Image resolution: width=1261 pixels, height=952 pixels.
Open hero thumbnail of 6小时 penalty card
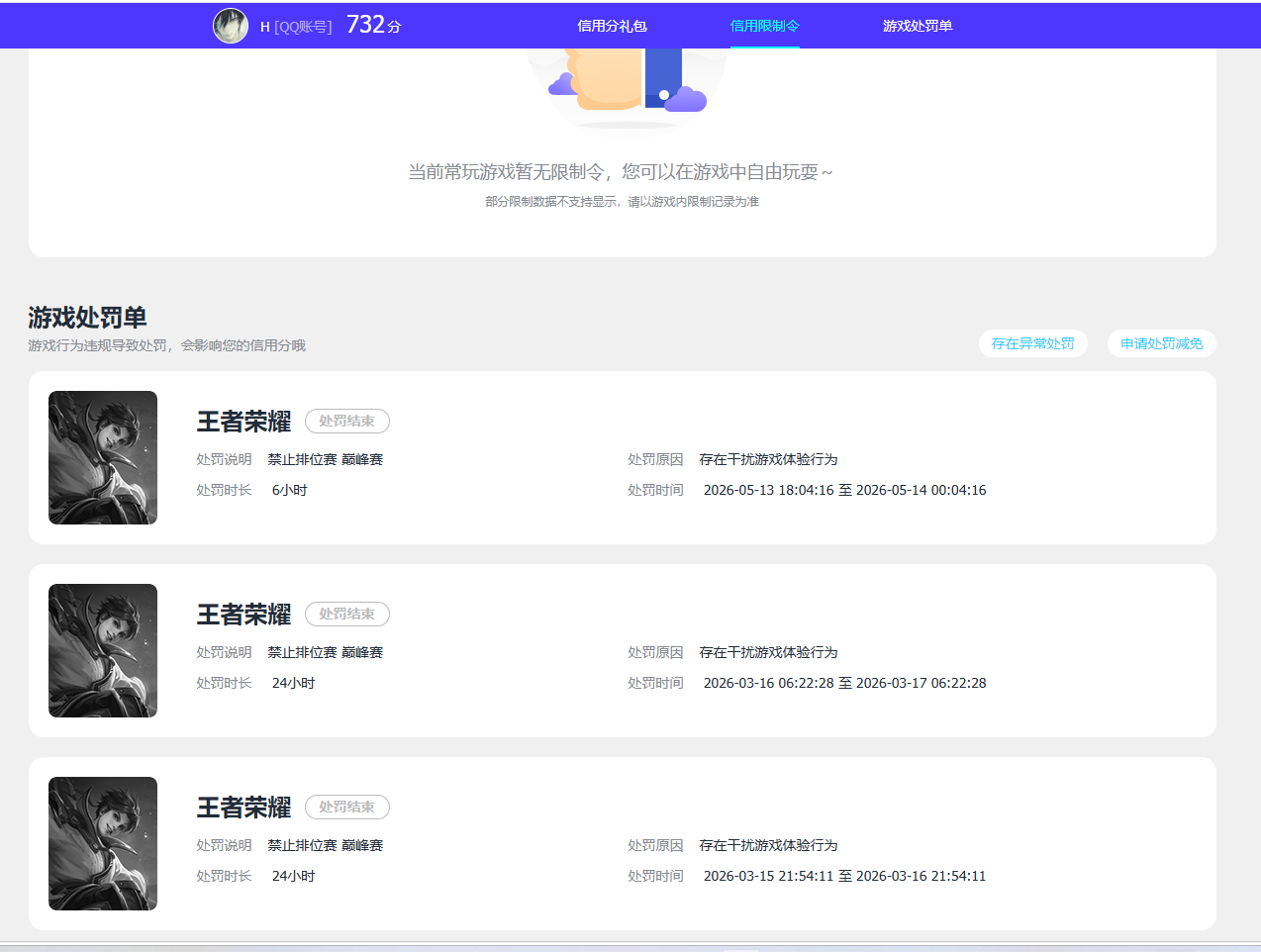coord(103,457)
